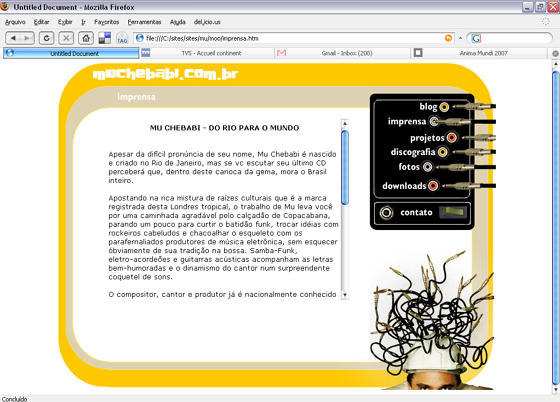This screenshot has width=560, height=402.
Task: Open the Ferramentas menu
Action: tap(144, 22)
